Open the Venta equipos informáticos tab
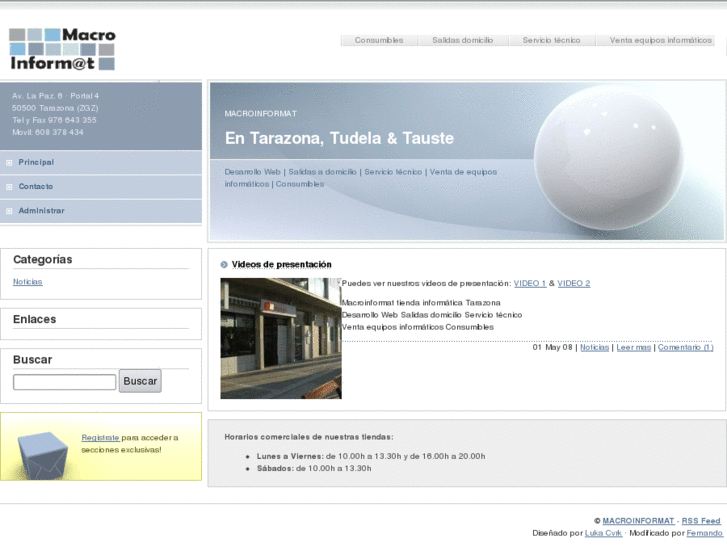 [660, 40]
